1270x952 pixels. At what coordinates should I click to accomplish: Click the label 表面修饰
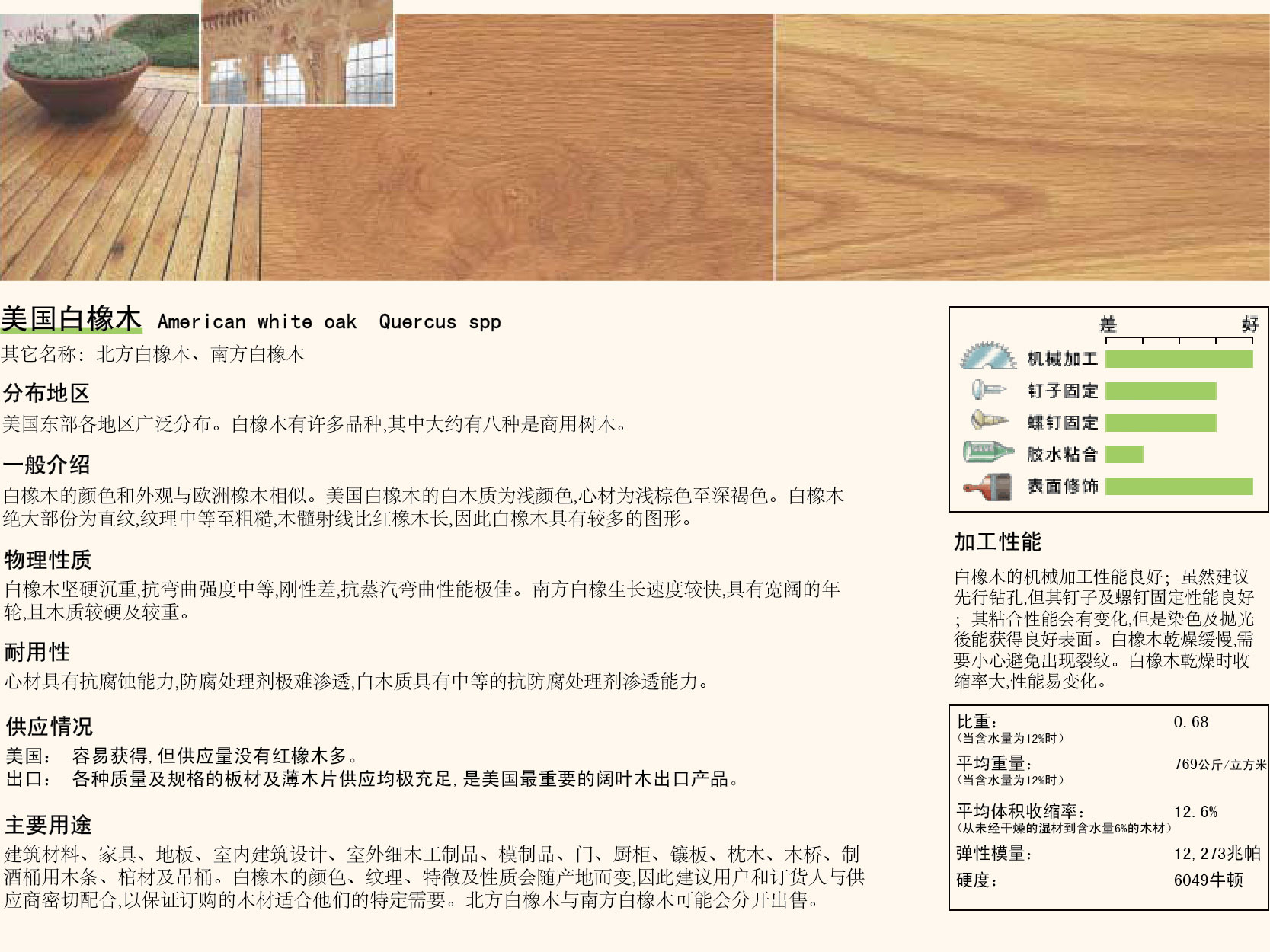pos(1062,486)
